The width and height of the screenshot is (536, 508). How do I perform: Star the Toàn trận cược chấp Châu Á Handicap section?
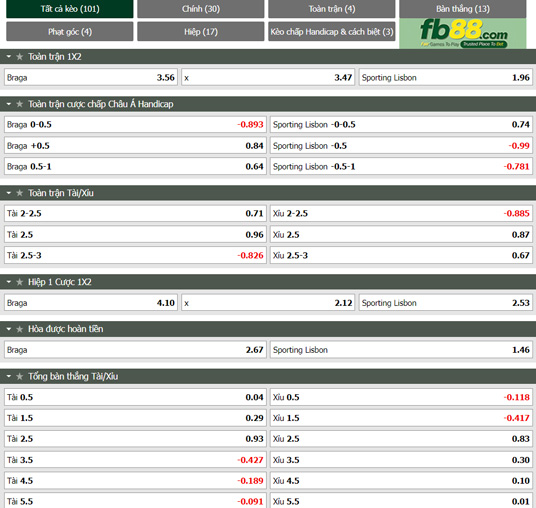[x=19, y=104]
